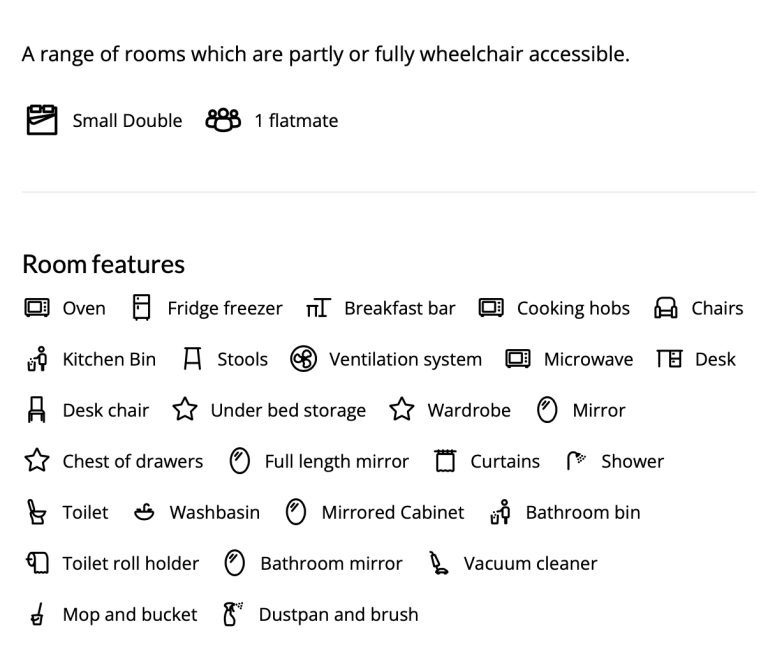The height and width of the screenshot is (647, 768).
Task: Click the Mop and bucket icon
Action: pos(37,614)
